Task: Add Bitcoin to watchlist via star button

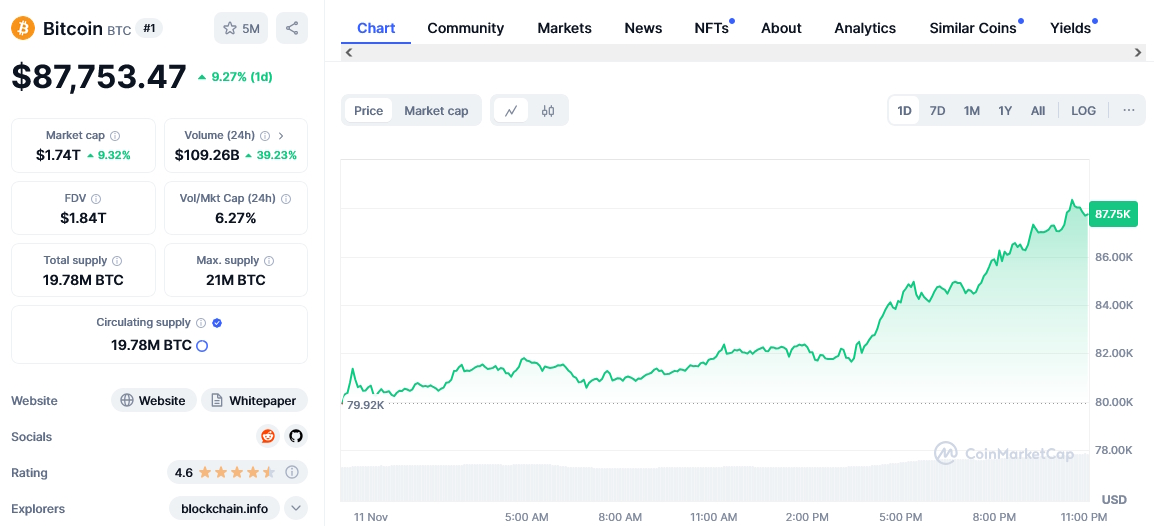Action: point(241,29)
